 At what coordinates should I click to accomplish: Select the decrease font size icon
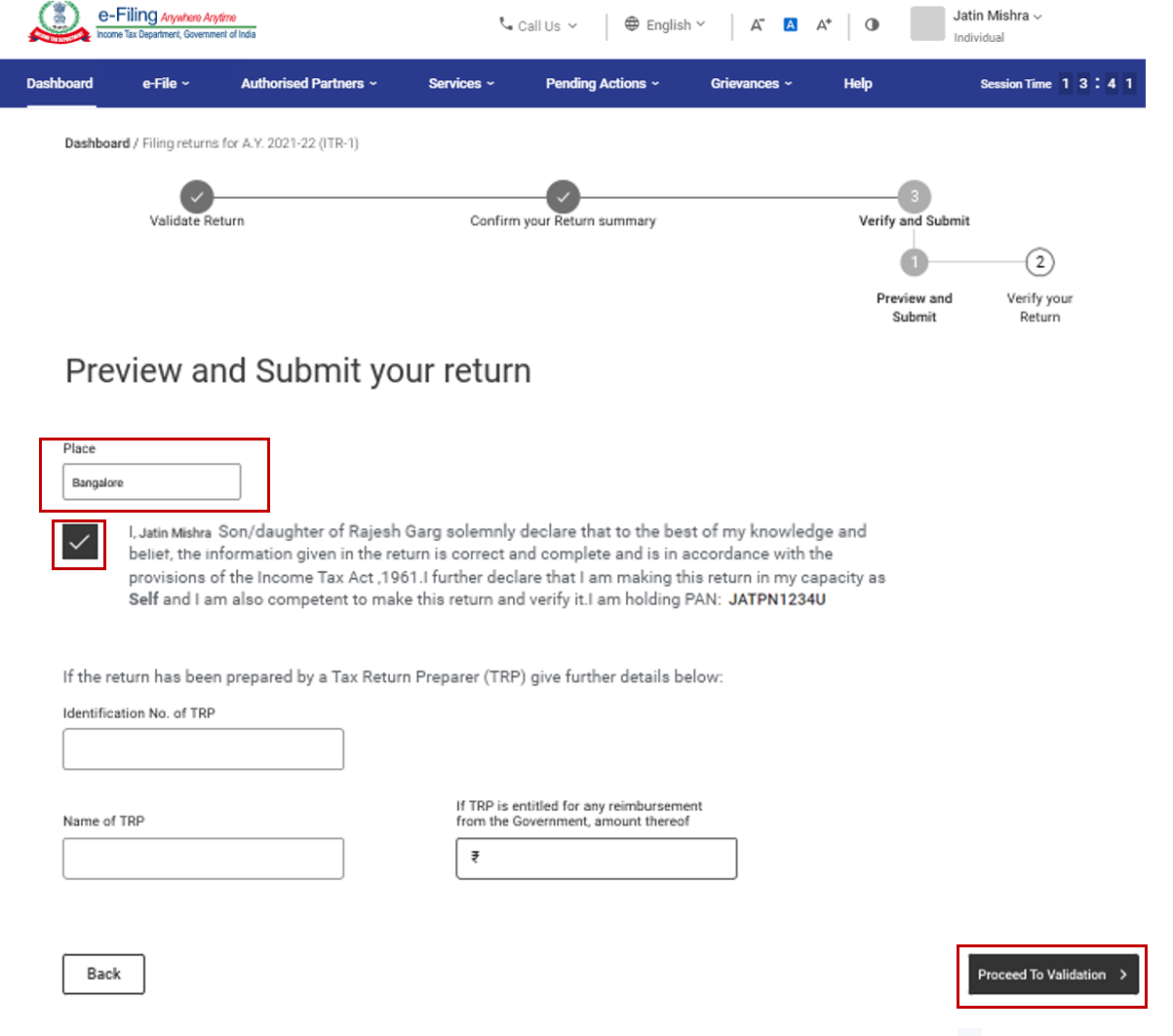(x=758, y=25)
